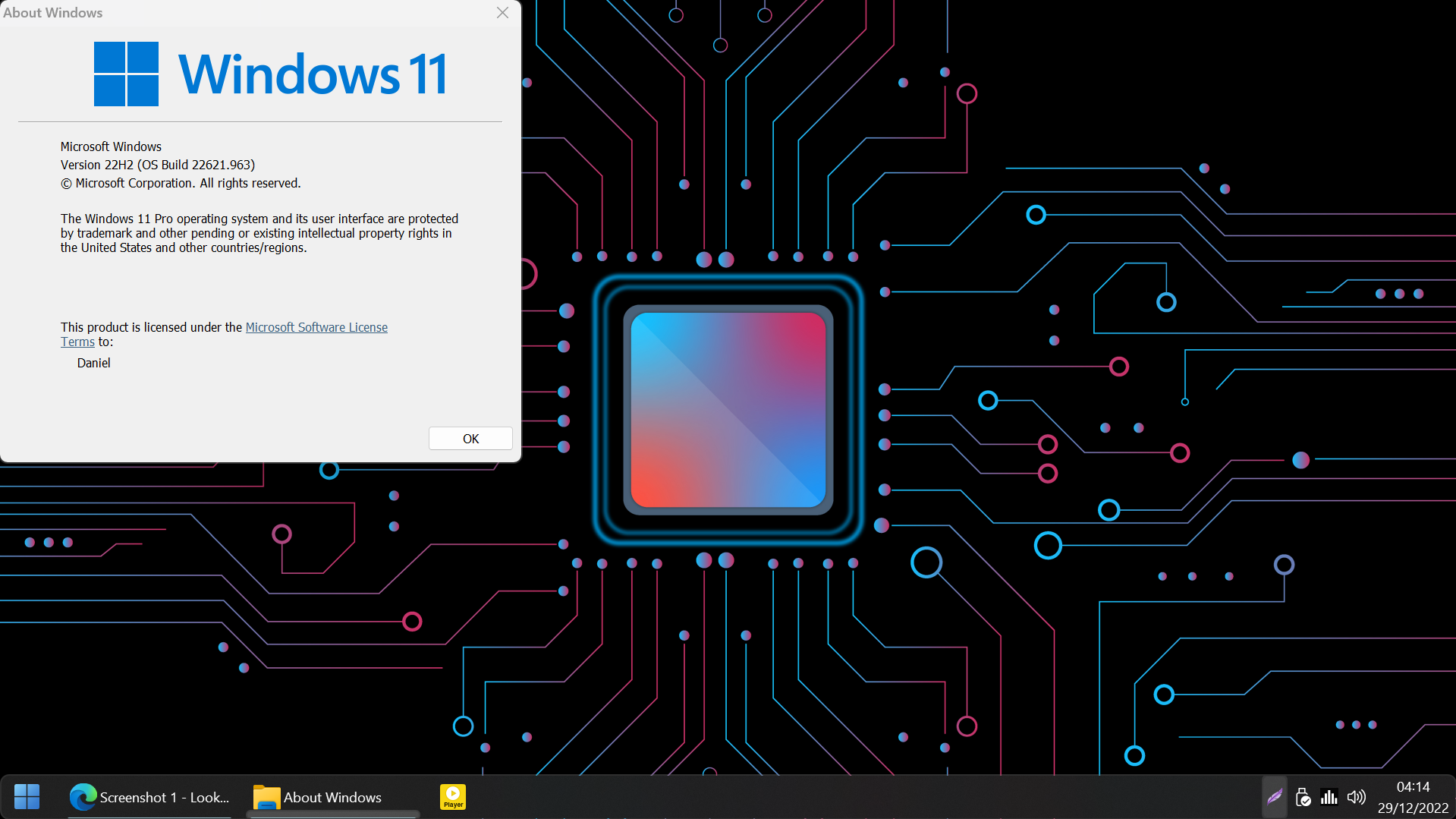
Task: Open clock showing 04:14 29/12/2022
Action: pos(1413,797)
